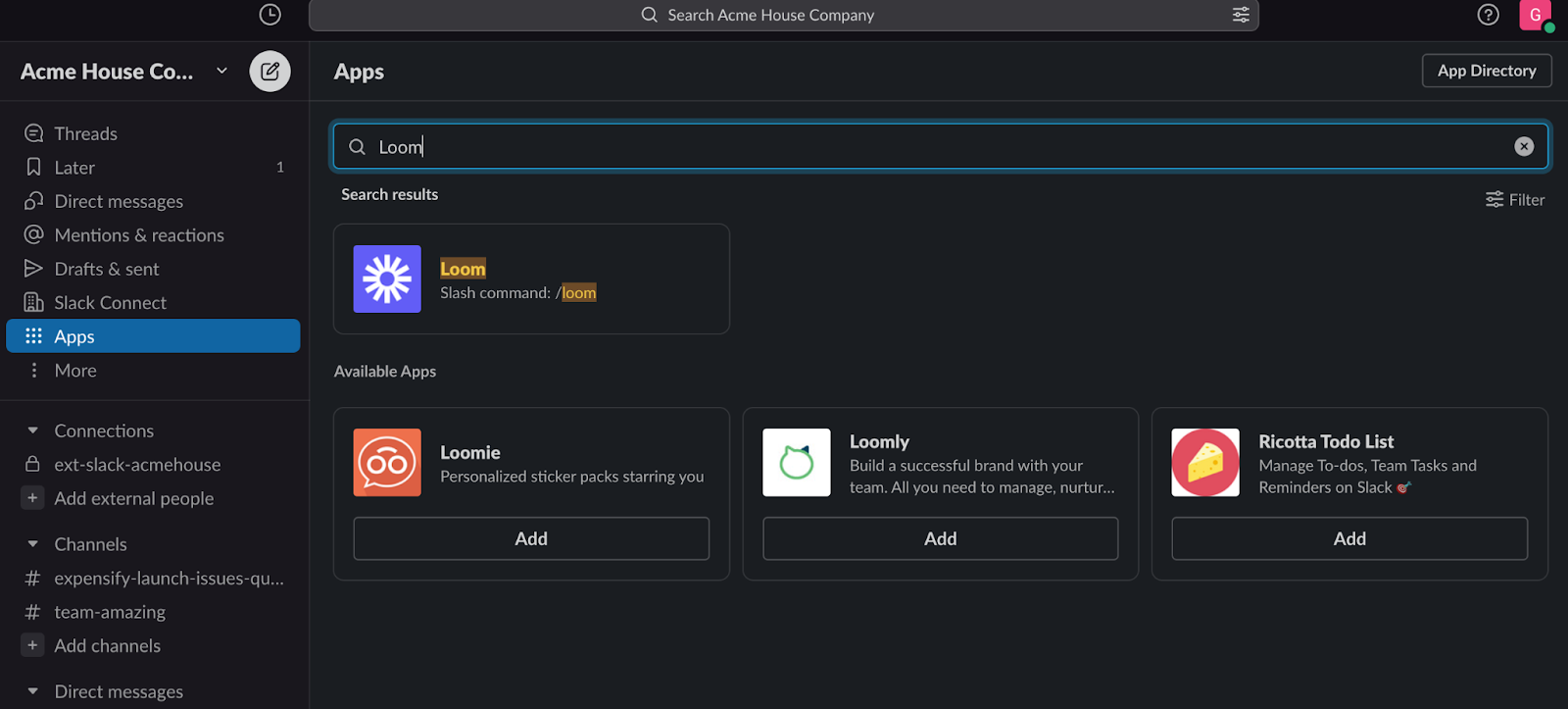Screen dimensions: 1568x709
Task: Clear the Loom search text
Action: 1524,146
